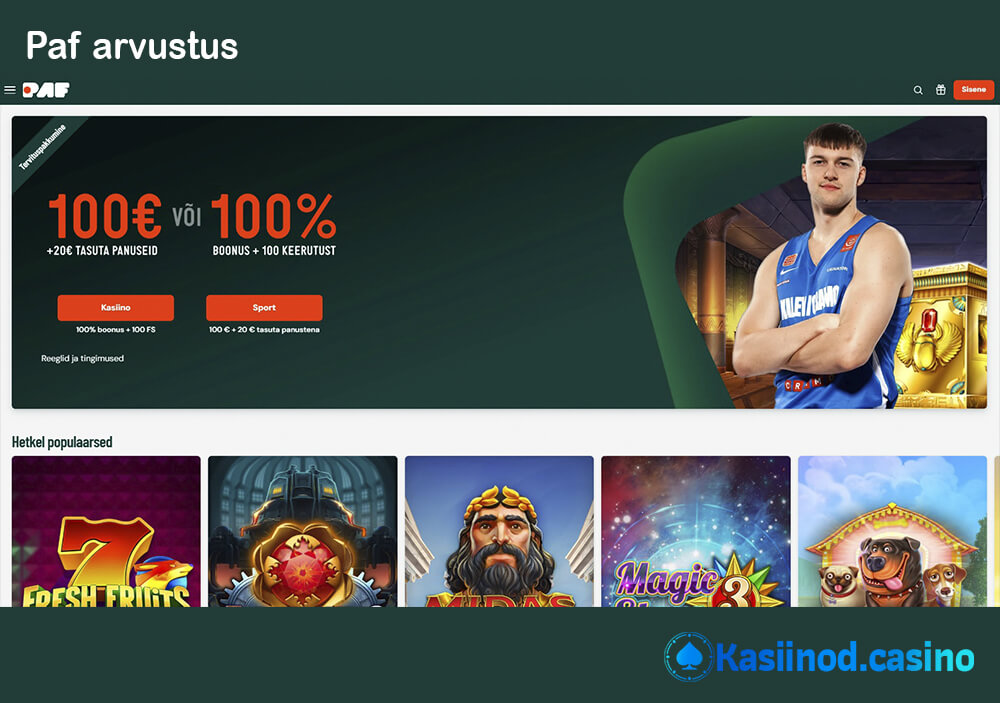Choose the Kasiino welcome offer button
This screenshot has width=1000, height=703.
pos(115,307)
